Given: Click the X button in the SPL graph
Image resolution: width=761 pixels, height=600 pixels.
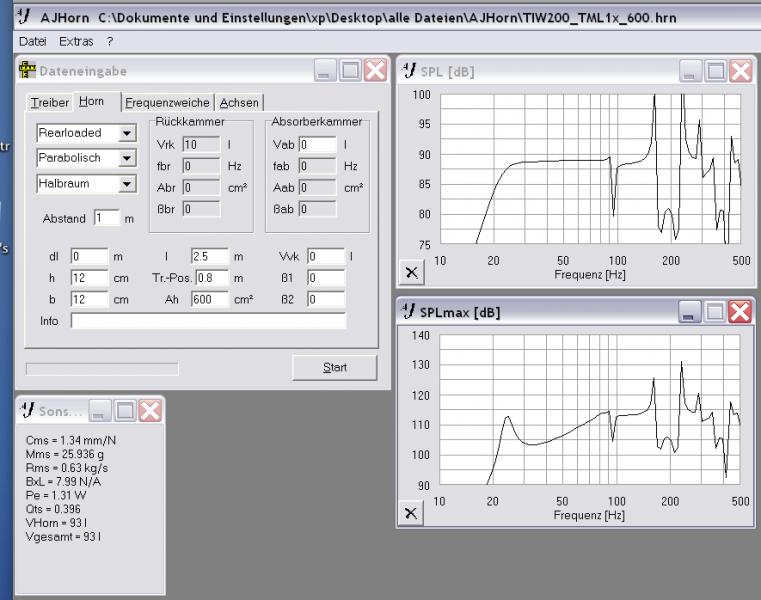Looking at the screenshot, I should tap(411, 272).
